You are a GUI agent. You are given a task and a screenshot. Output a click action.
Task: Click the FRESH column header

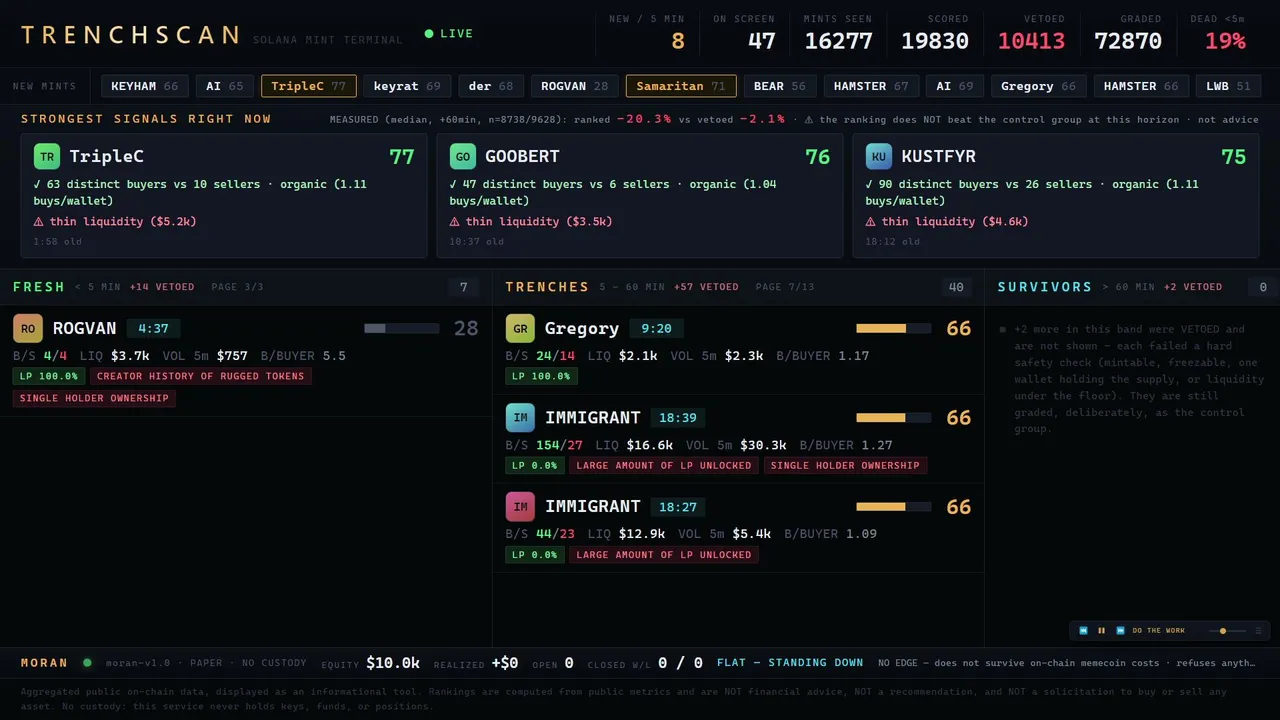[x=39, y=287]
